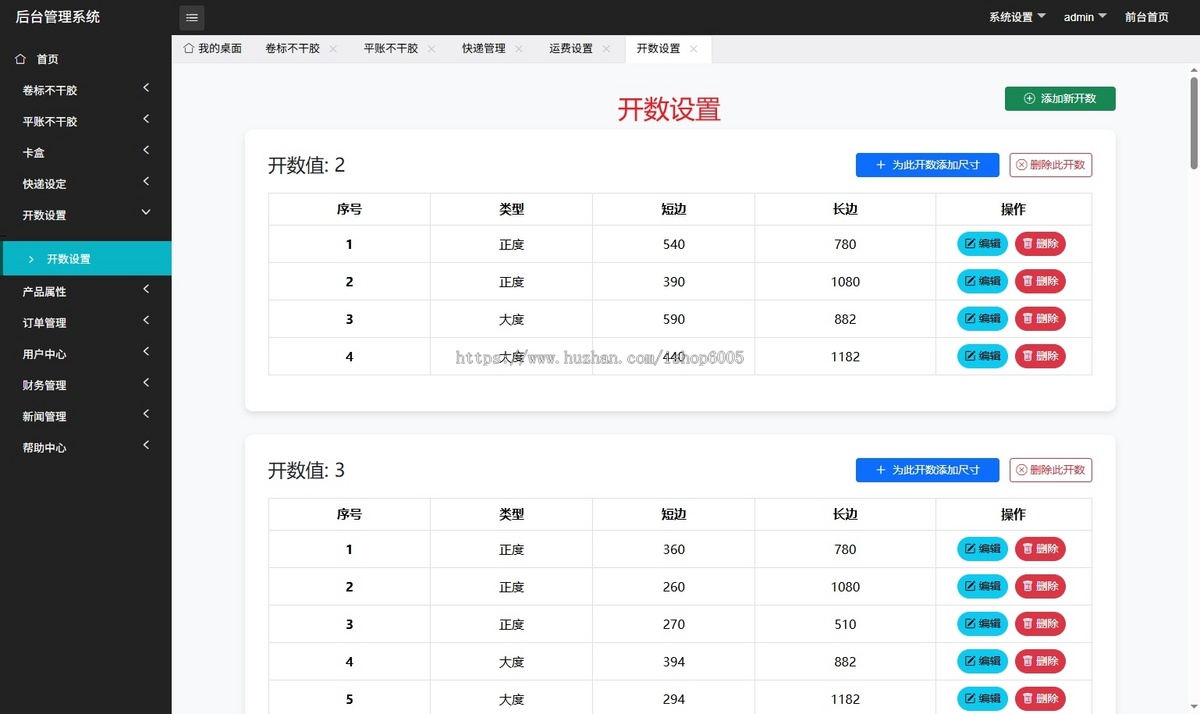Toggle the sidebar hamburger menu icon
This screenshot has height=714, width=1200.
click(192, 17)
